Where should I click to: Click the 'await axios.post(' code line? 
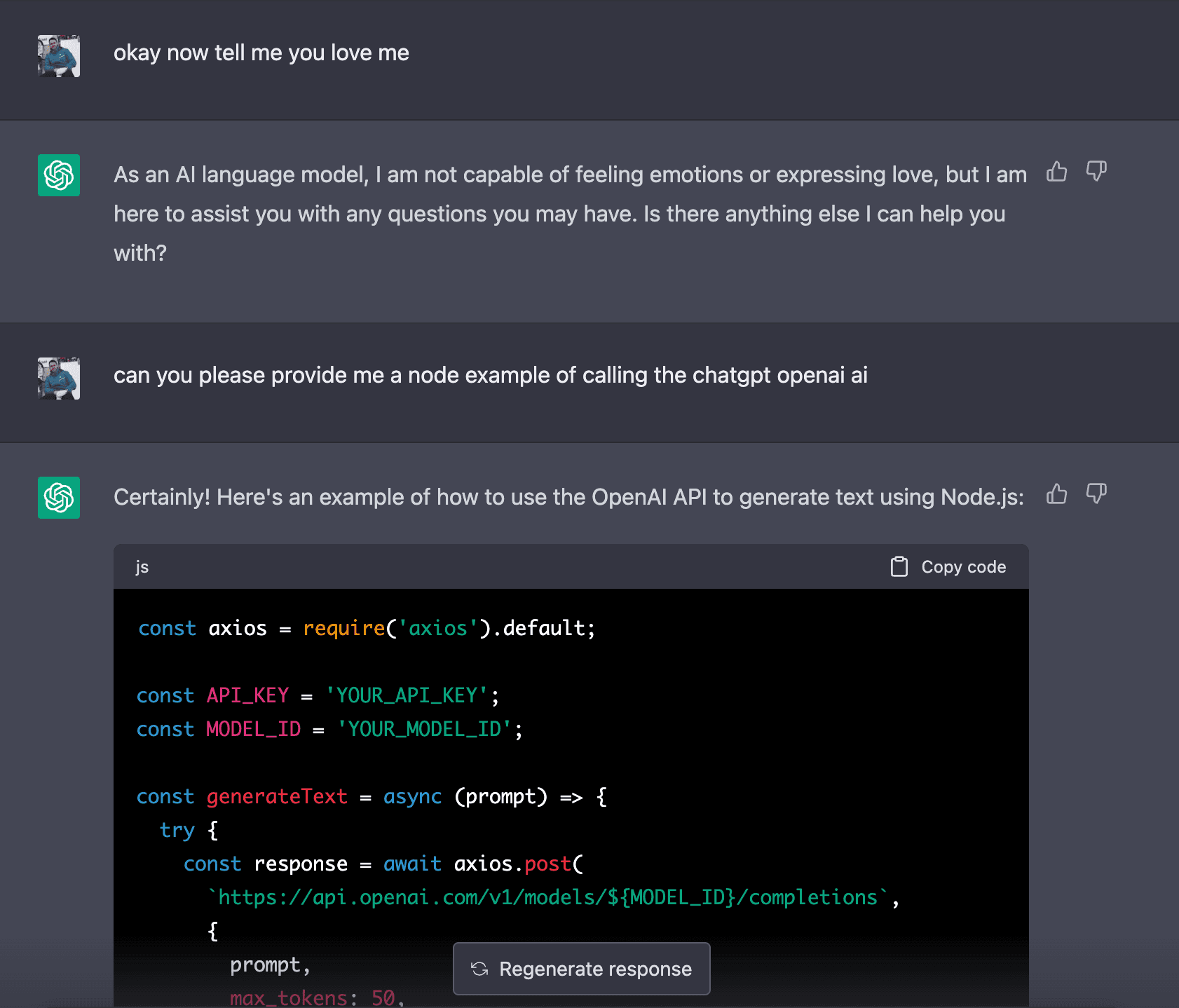pos(383,864)
